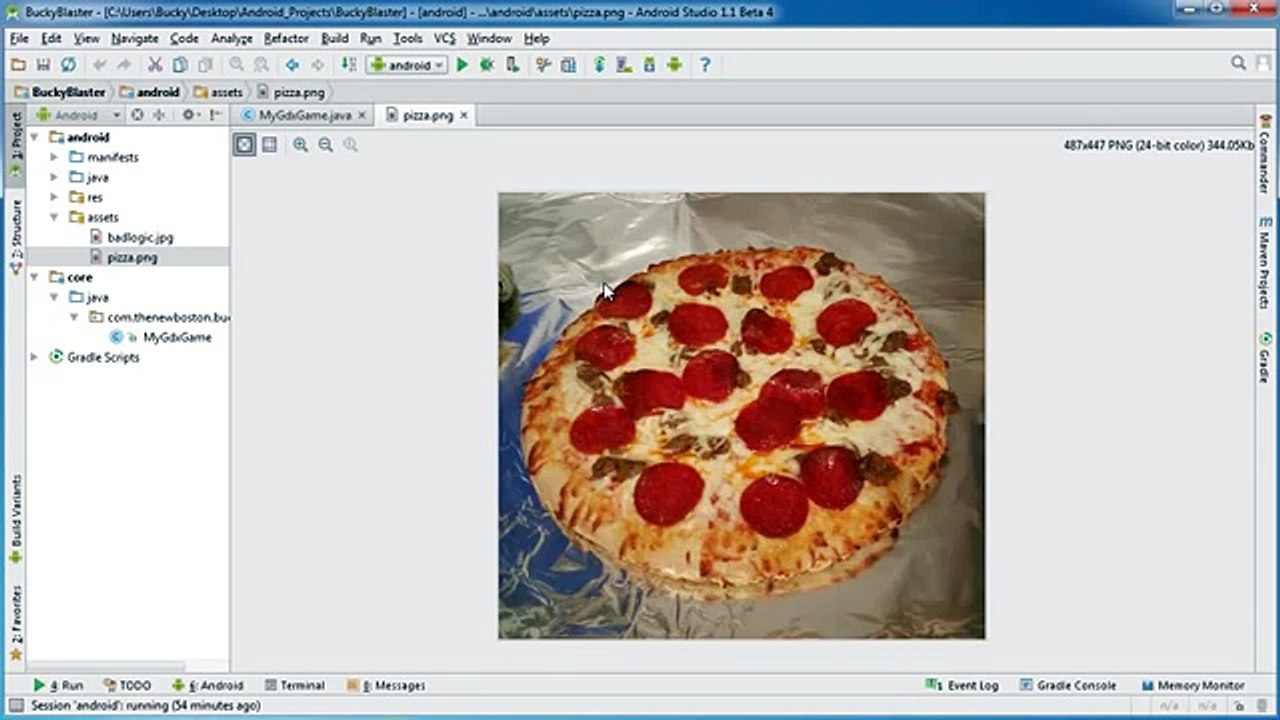The image size is (1280, 720).
Task: Close the MyGdxGame.java editor tab
Action: pos(362,115)
